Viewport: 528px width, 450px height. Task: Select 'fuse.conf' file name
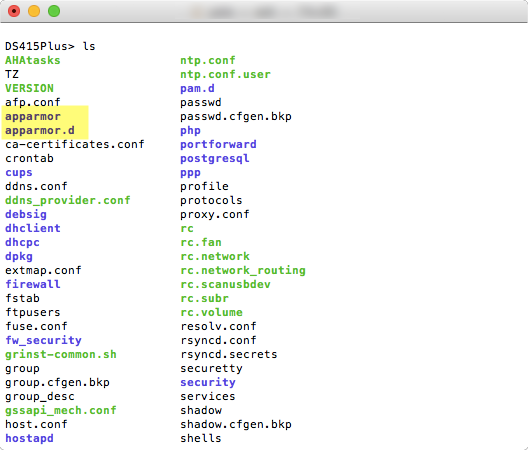coord(36,326)
